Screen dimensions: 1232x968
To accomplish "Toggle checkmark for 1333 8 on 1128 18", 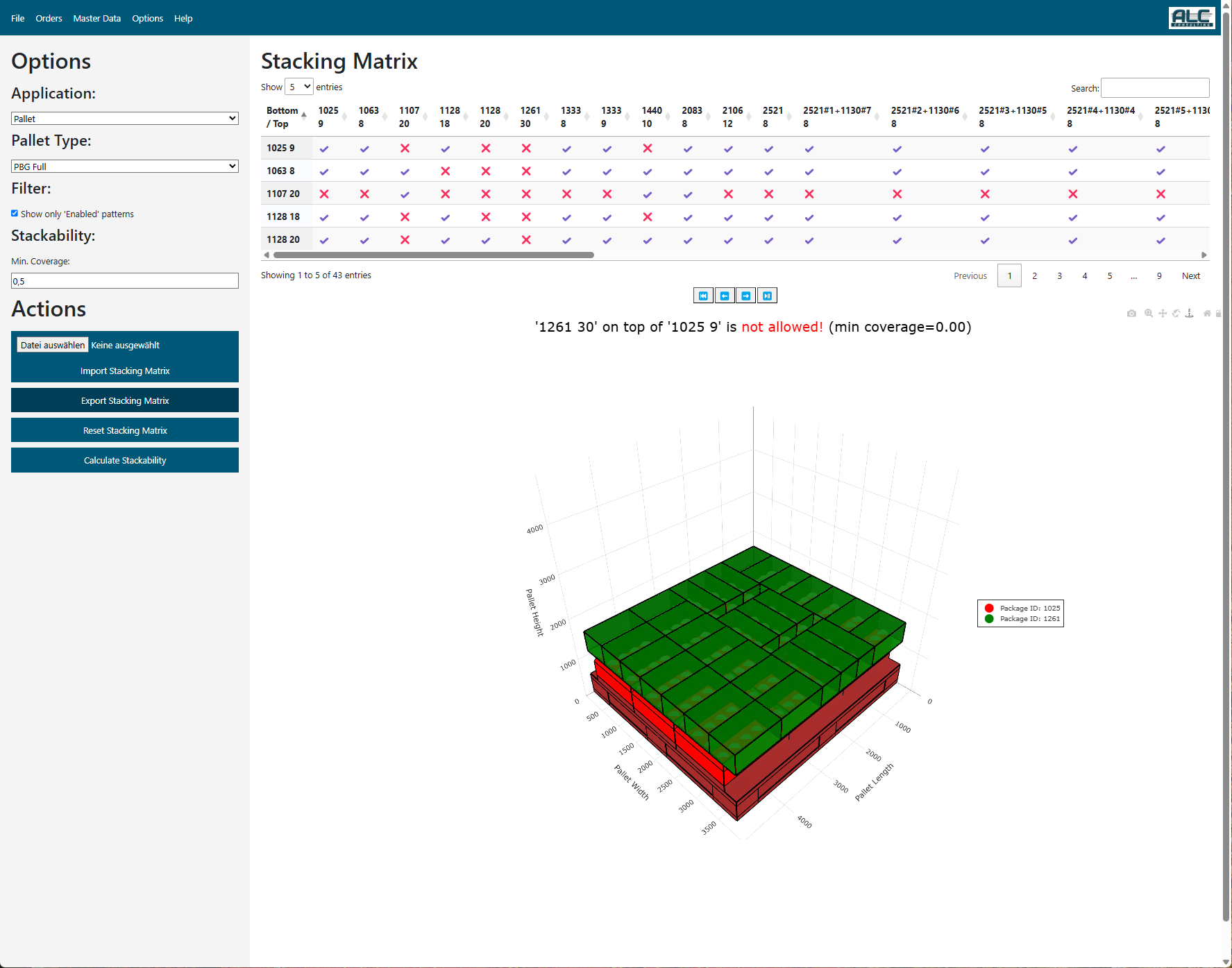I will (x=566, y=217).
